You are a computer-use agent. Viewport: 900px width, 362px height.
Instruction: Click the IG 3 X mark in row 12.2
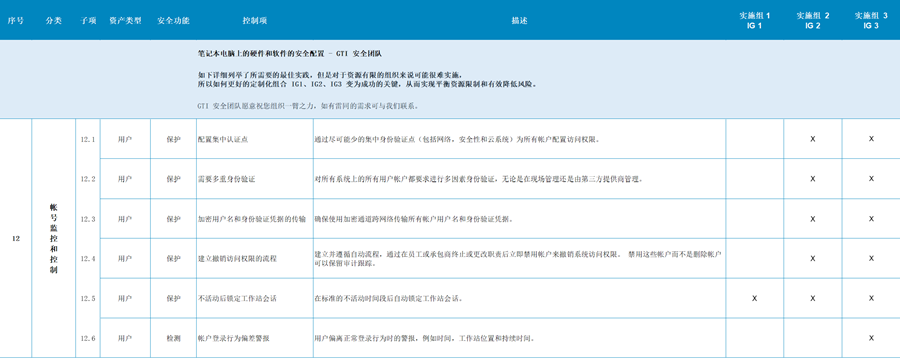(x=871, y=179)
